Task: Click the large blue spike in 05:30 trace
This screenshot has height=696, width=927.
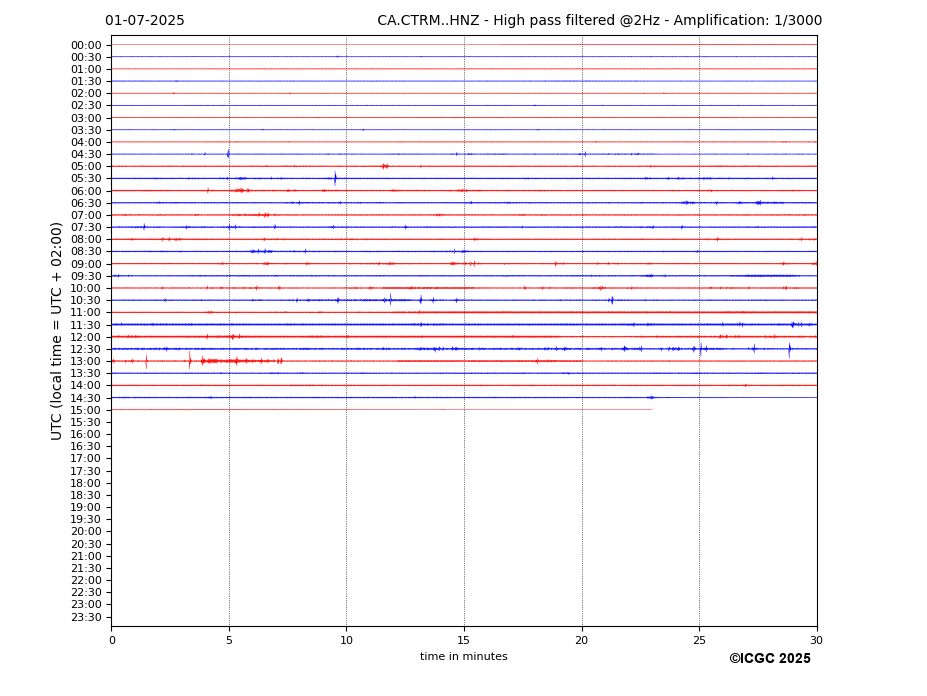Action: click(335, 178)
